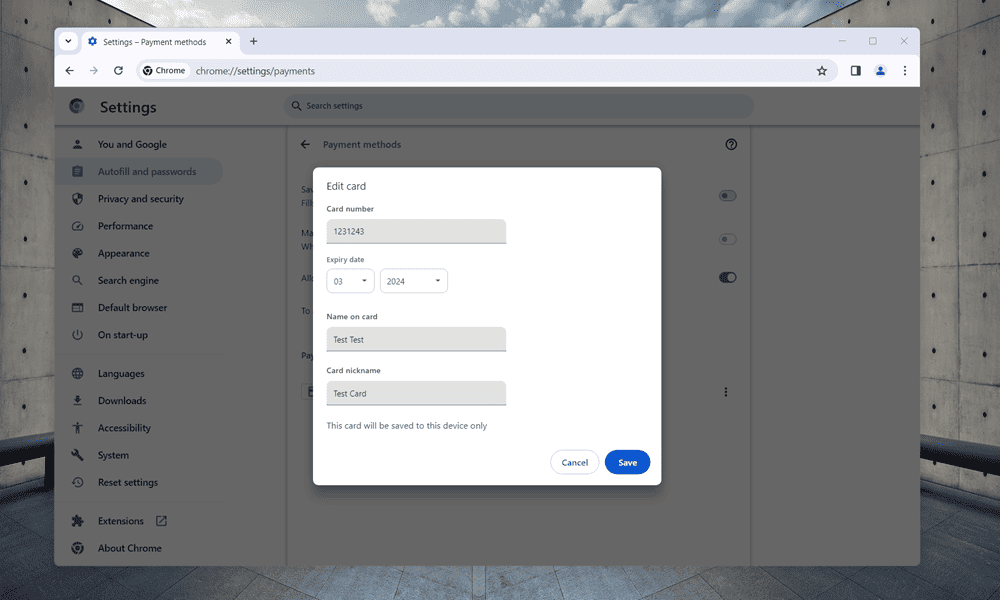Viewport: 1000px width, 600px height.
Task: Open the Chrome profile avatar menu
Action: (880, 71)
